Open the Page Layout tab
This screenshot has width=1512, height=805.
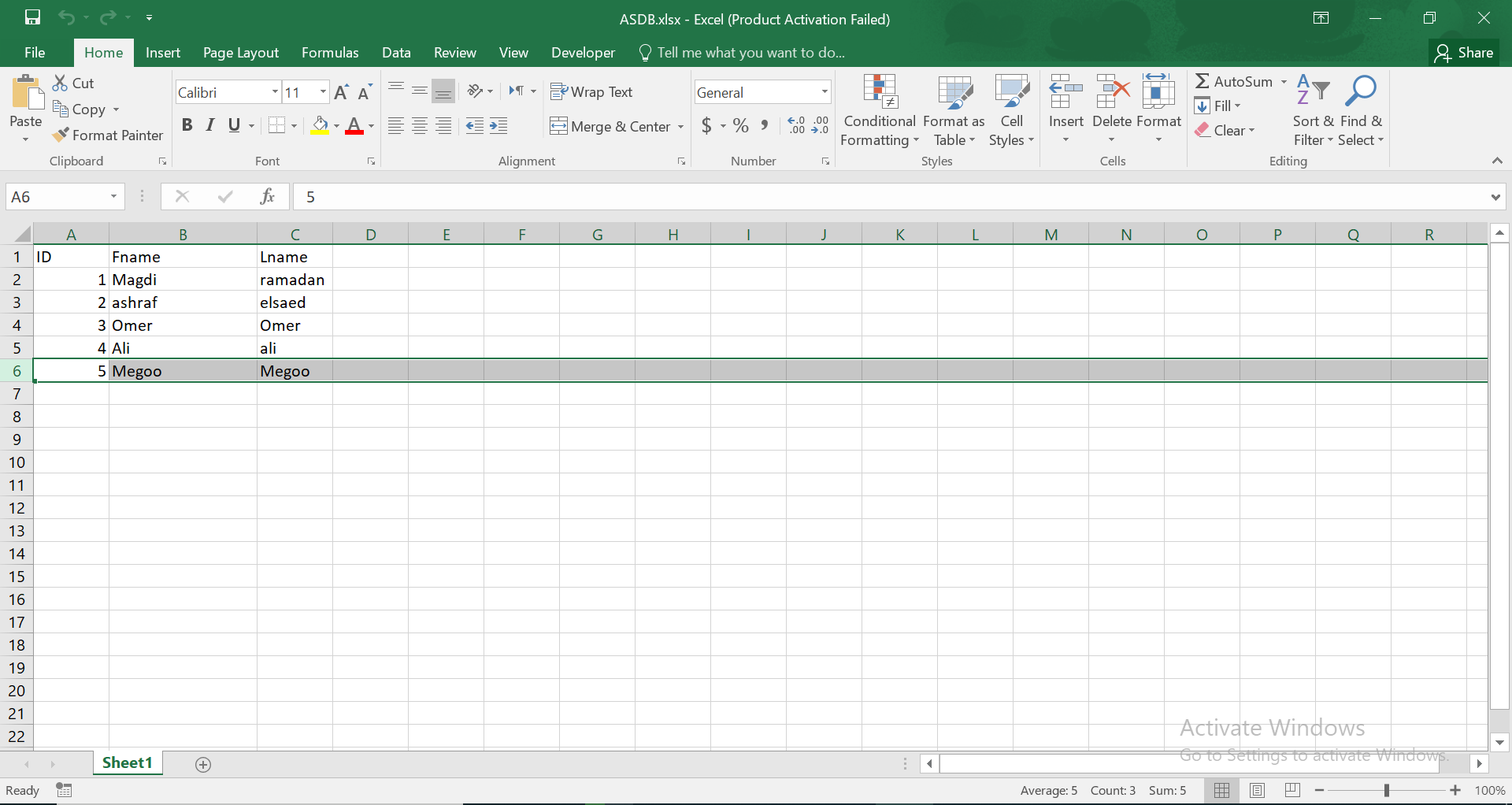tap(240, 53)
